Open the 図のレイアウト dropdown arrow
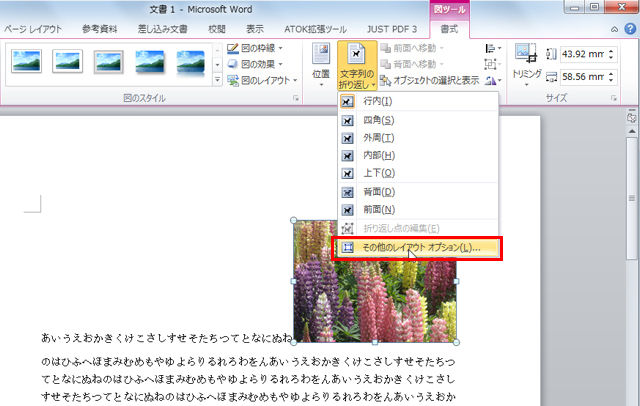 [x=295, y=81]
